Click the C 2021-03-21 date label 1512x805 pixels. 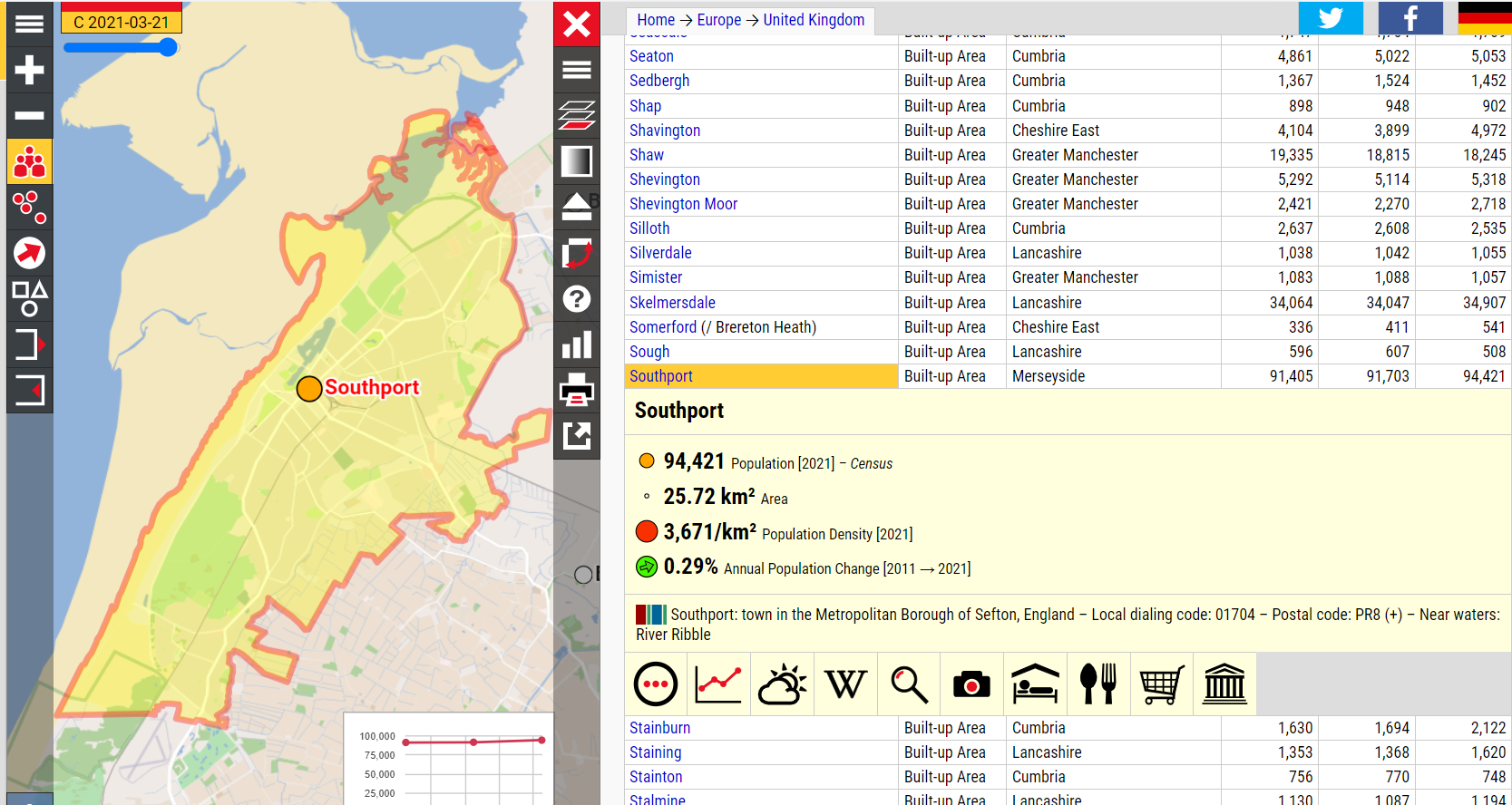click(x=122, y=22)
